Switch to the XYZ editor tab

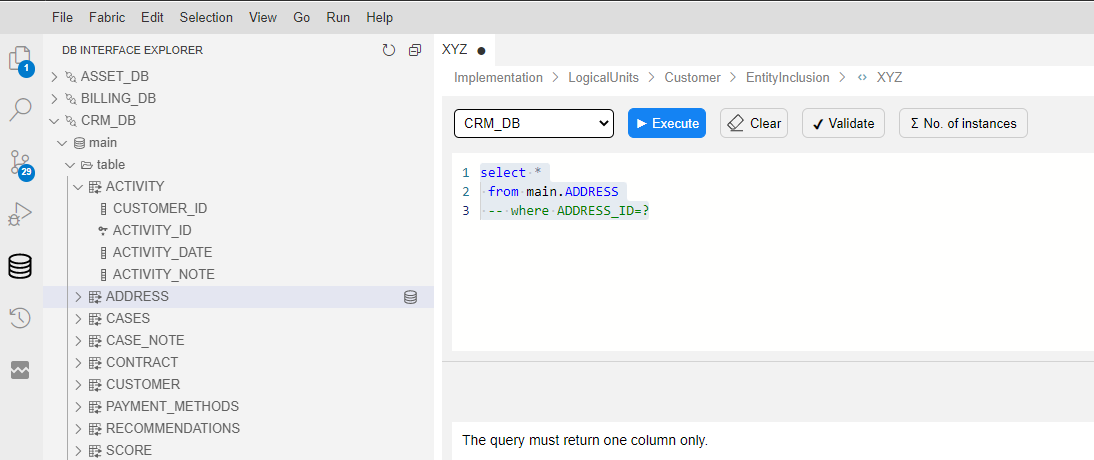tap(454, 50)
